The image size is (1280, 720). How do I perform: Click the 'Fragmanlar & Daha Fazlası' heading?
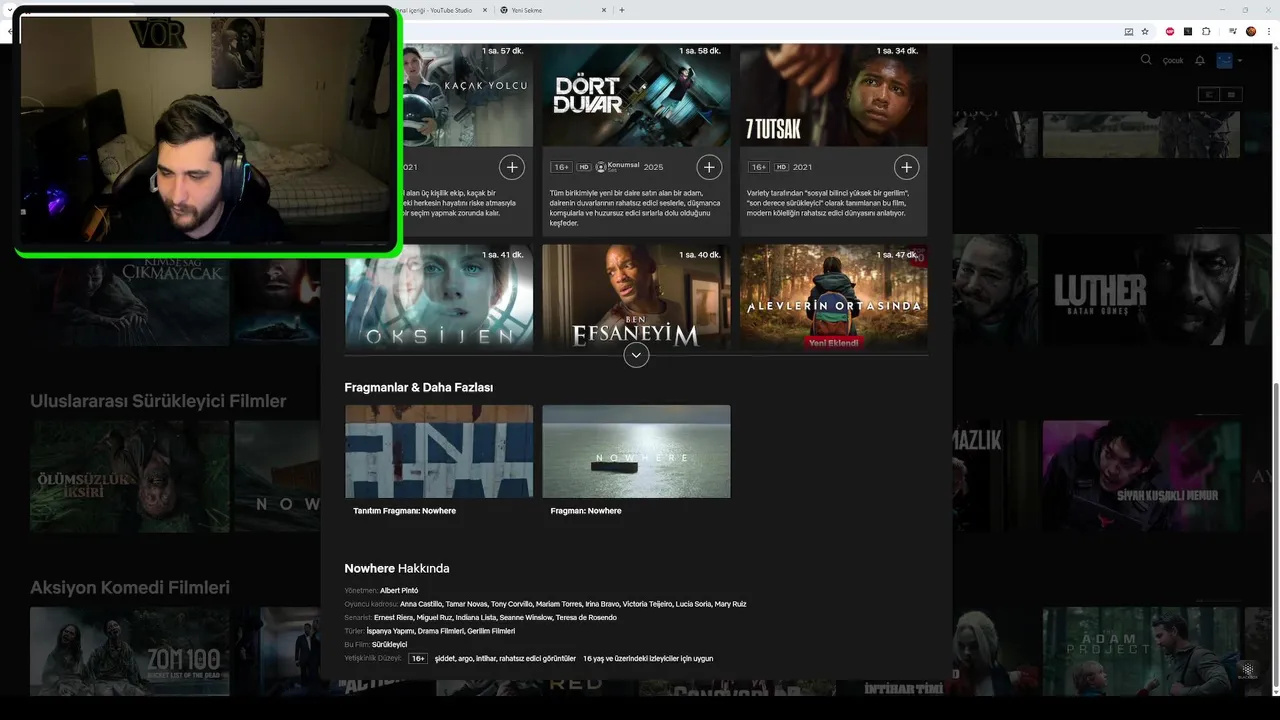(419, 387)
